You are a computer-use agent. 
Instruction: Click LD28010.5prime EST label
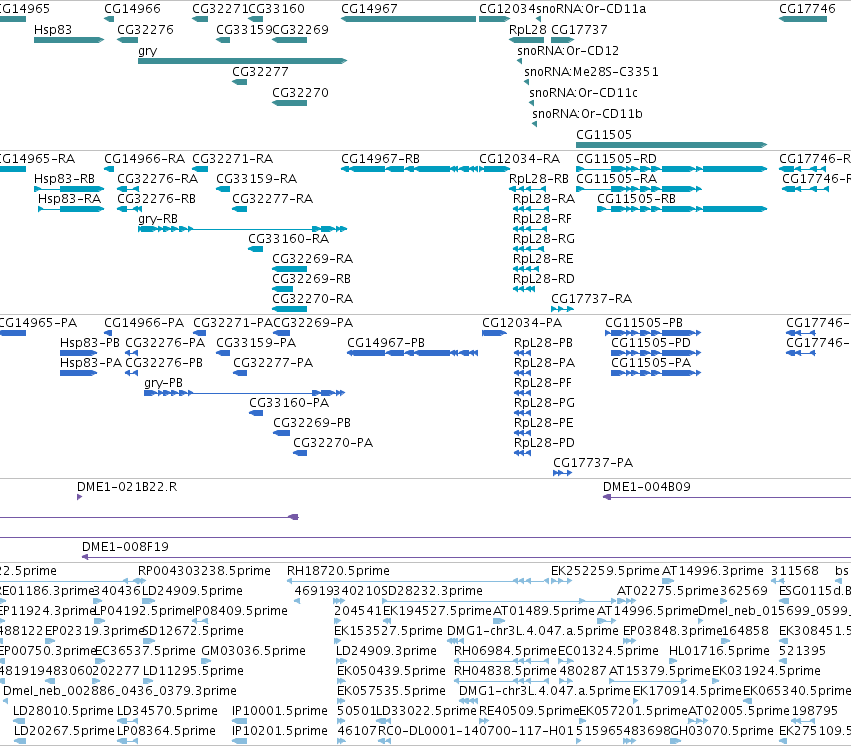tap(63, 711)
